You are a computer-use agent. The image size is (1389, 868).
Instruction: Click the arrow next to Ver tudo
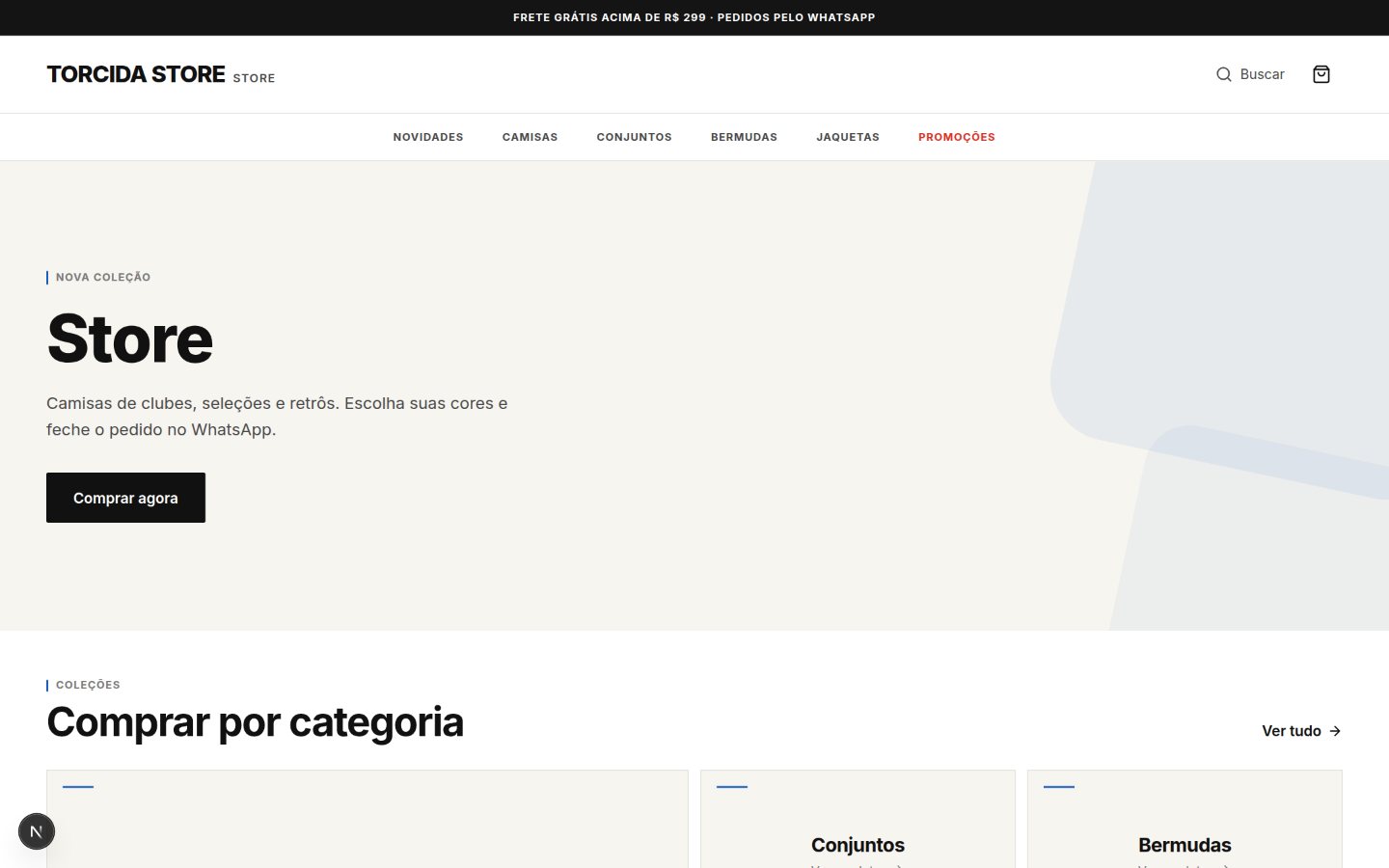[1335, 731]
